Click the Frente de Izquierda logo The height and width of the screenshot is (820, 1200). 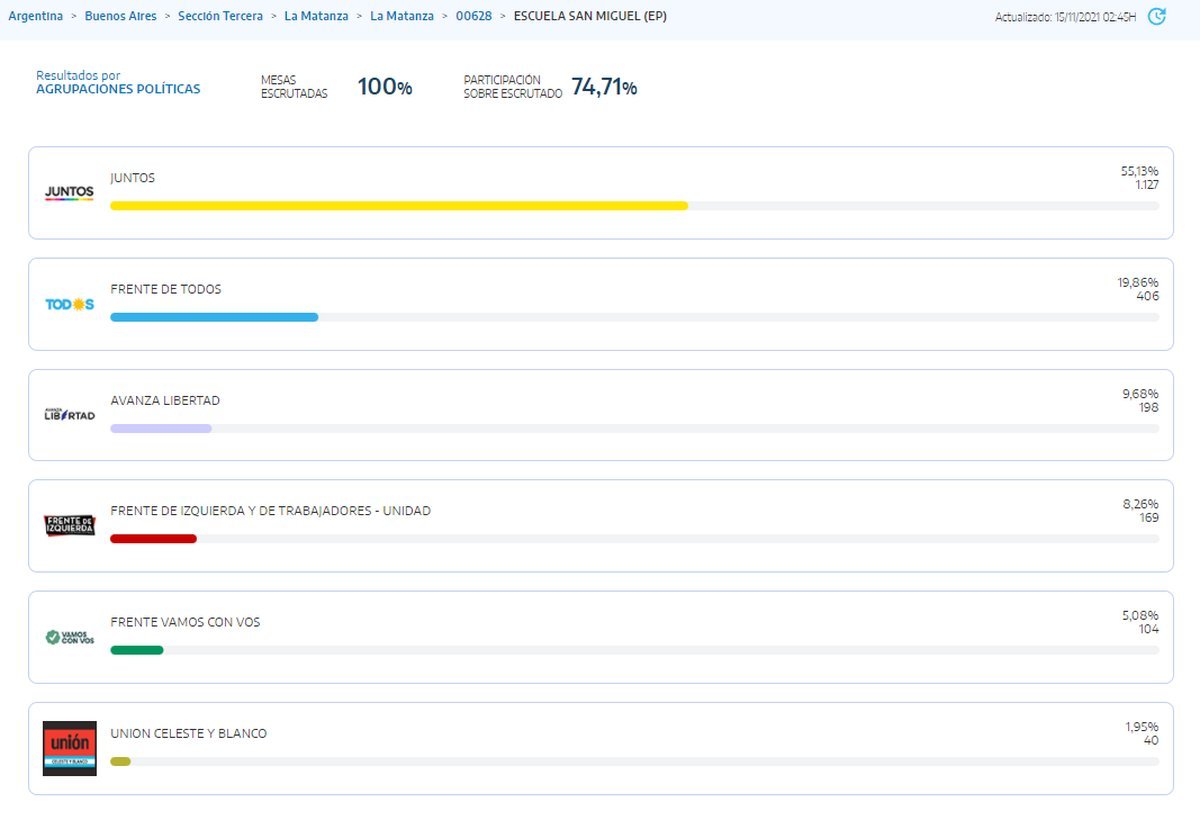(x=69, y=525)
